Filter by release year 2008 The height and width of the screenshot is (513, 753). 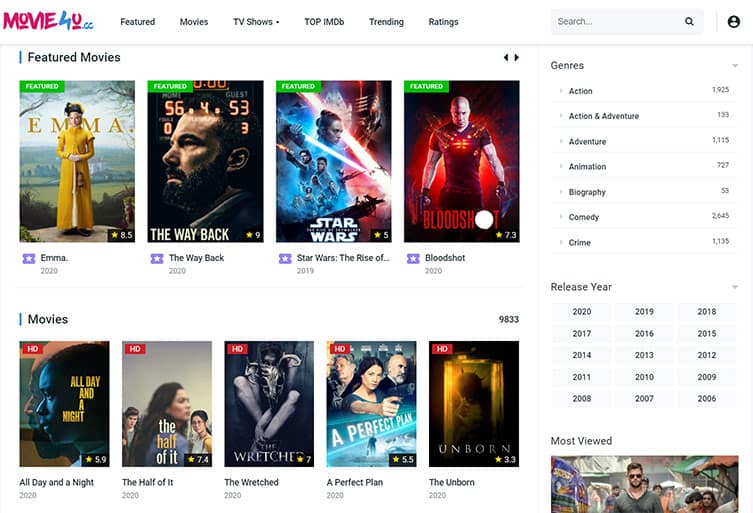[582, 398]
